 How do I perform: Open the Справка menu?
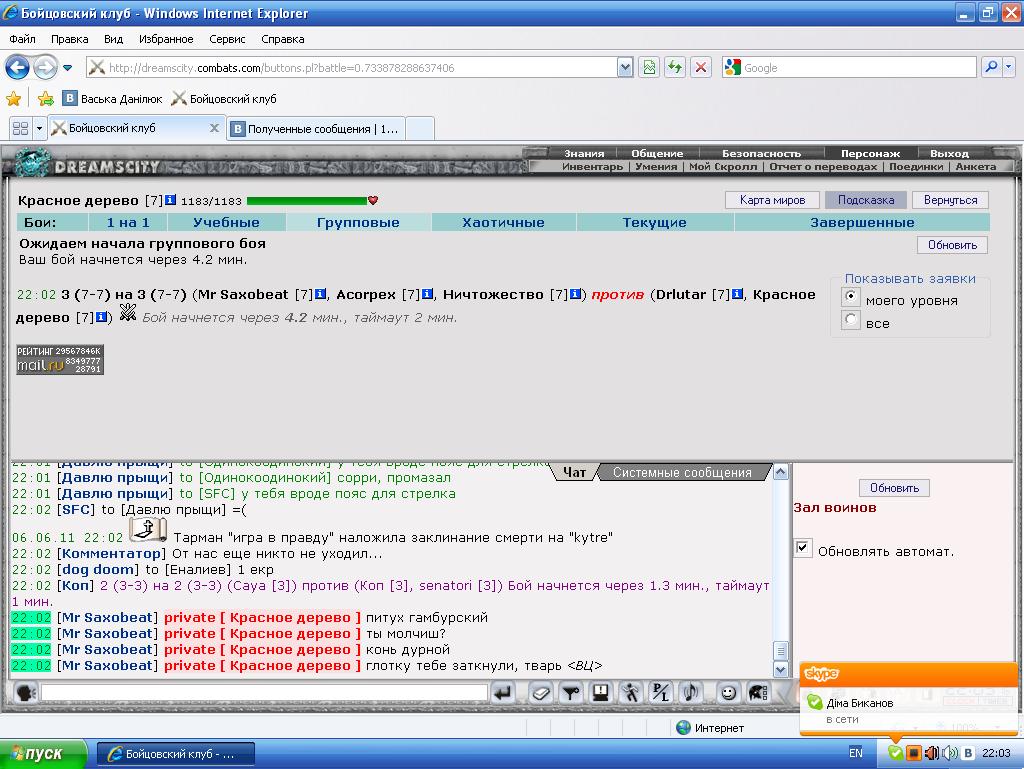click(x=283, y=39)
